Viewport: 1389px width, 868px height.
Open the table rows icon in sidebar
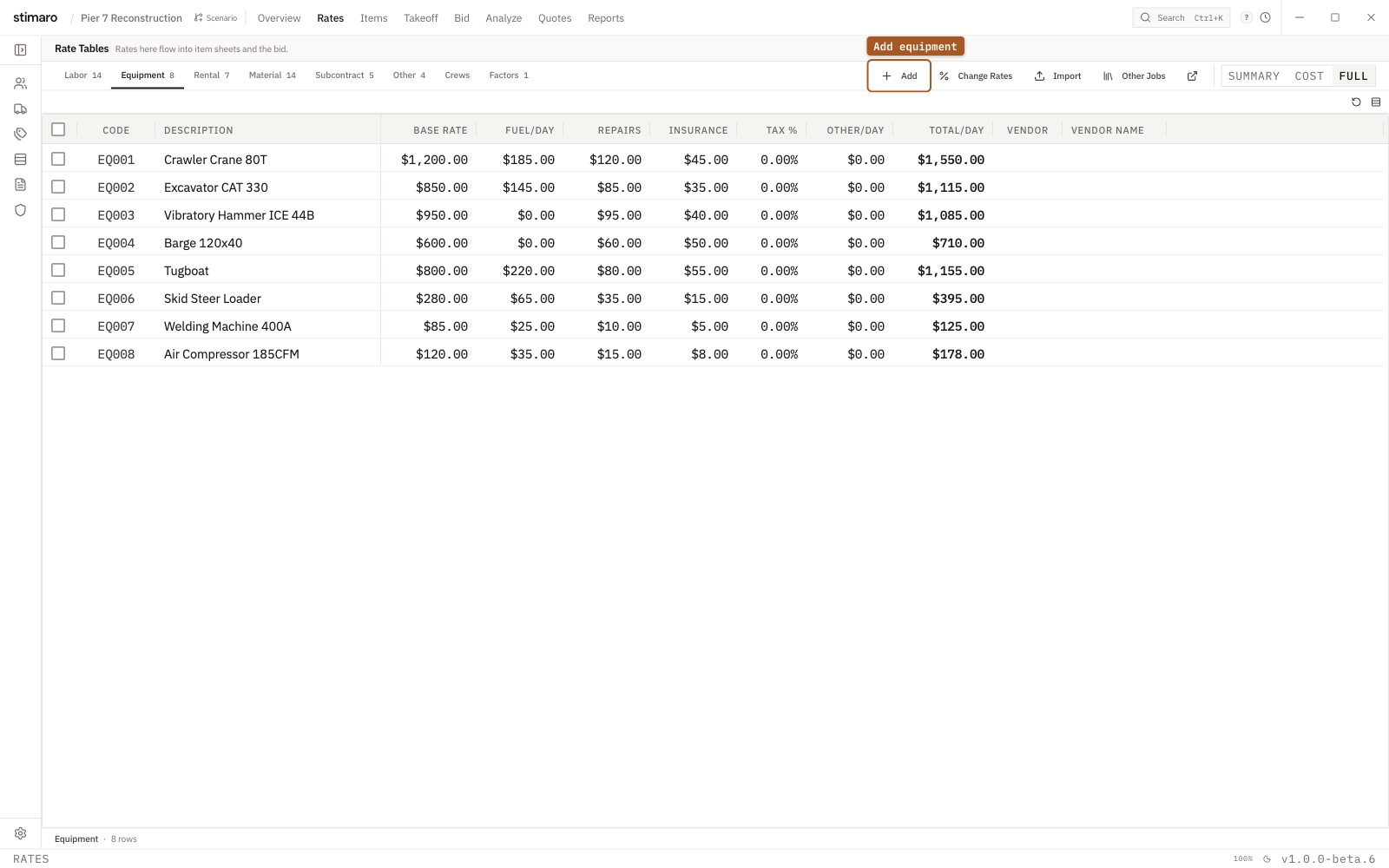point(20,159)
